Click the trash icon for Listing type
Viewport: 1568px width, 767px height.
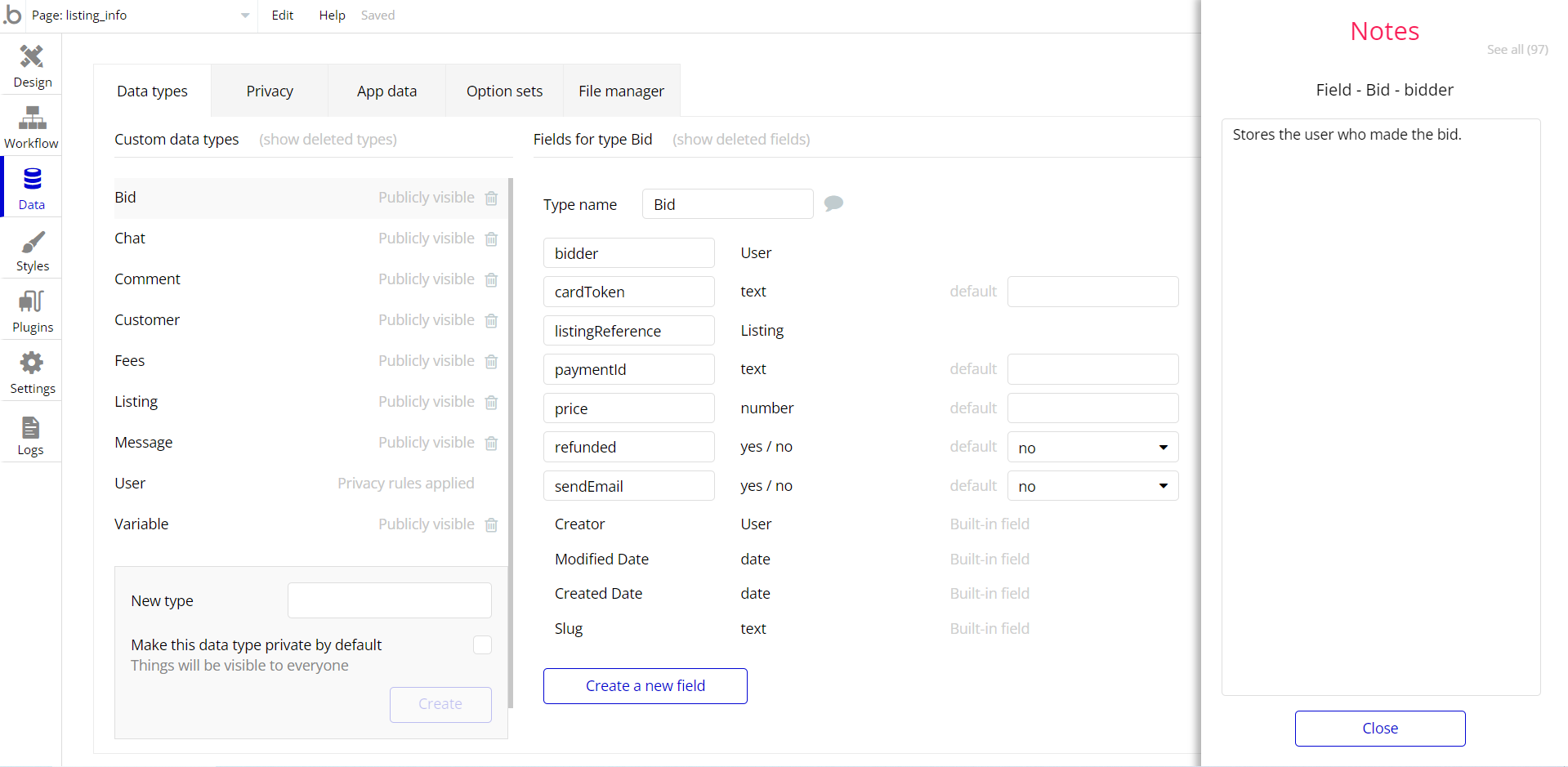click(491, 403)
